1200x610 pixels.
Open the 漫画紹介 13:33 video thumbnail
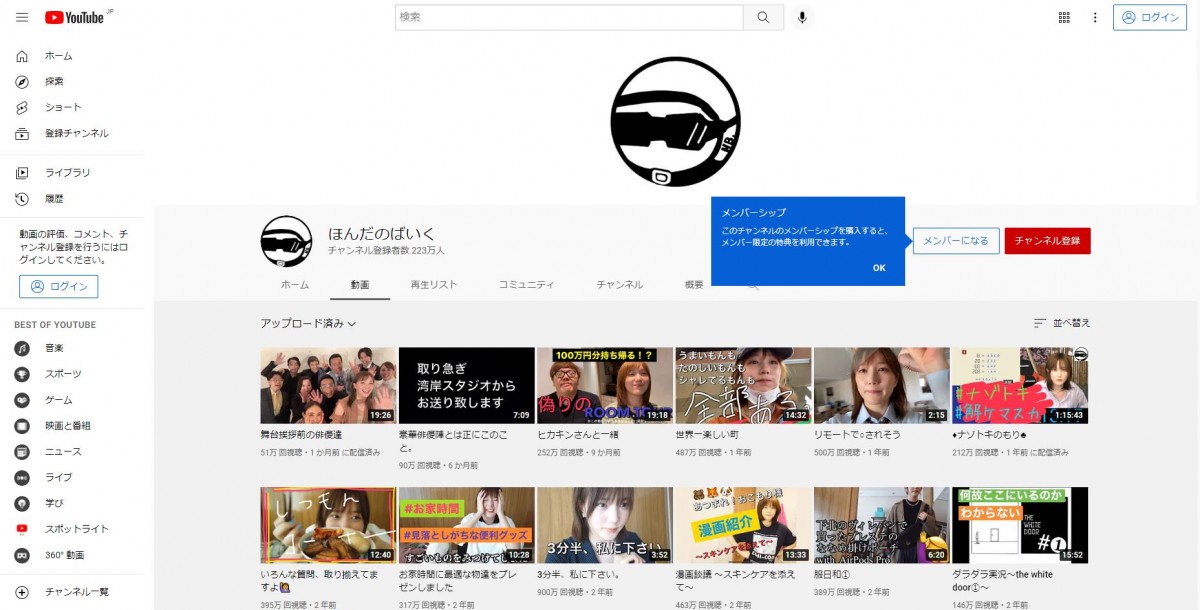click(x=743, y=525)
